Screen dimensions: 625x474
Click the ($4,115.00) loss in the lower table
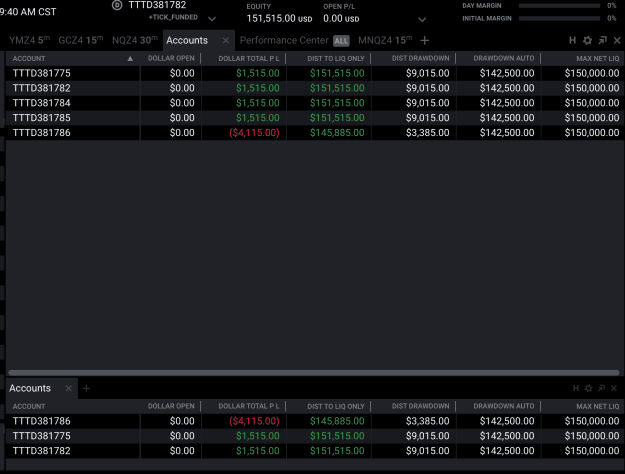pyautogui.click(x=254, y=421)
